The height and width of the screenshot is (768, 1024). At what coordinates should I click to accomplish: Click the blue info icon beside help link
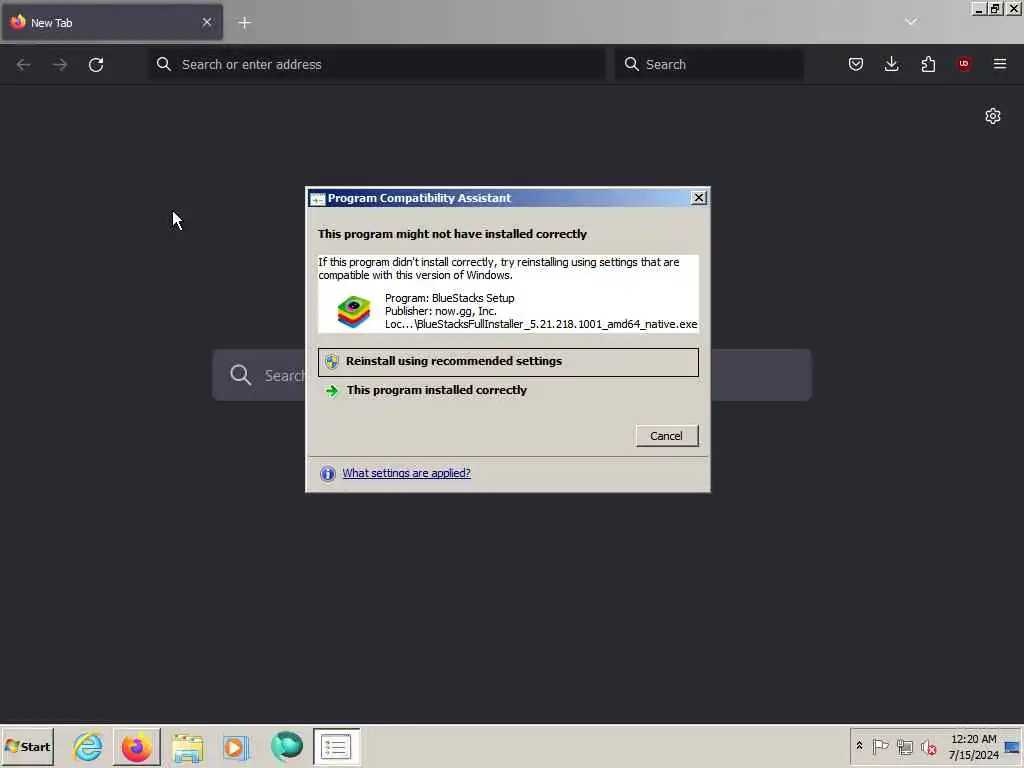coord(328,473)
